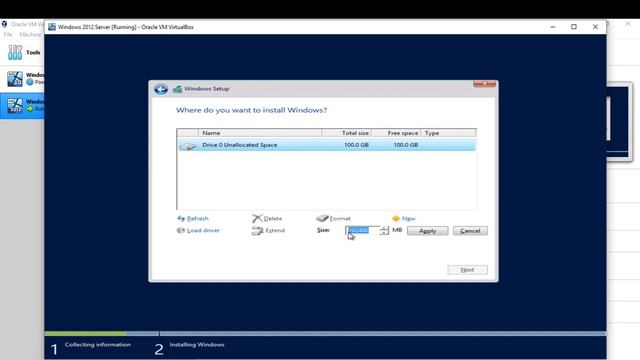Maximize the Windows 2012 Server VM window
The image size is (640, 360).
tap(574, 27)
